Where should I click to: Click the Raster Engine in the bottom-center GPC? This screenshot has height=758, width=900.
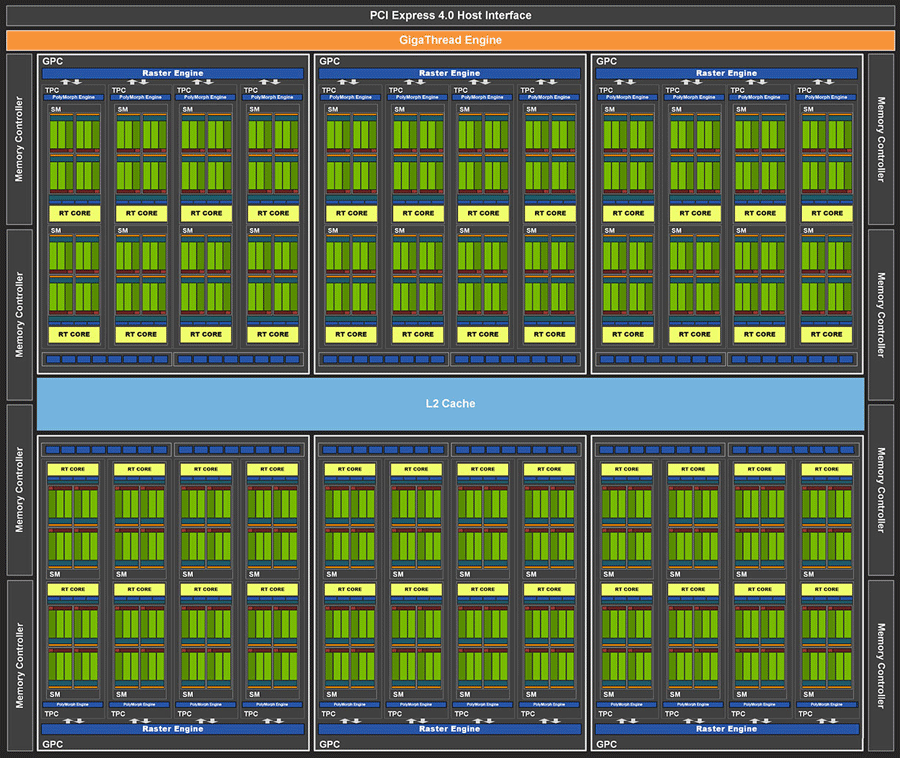click(x=450, y=729)
